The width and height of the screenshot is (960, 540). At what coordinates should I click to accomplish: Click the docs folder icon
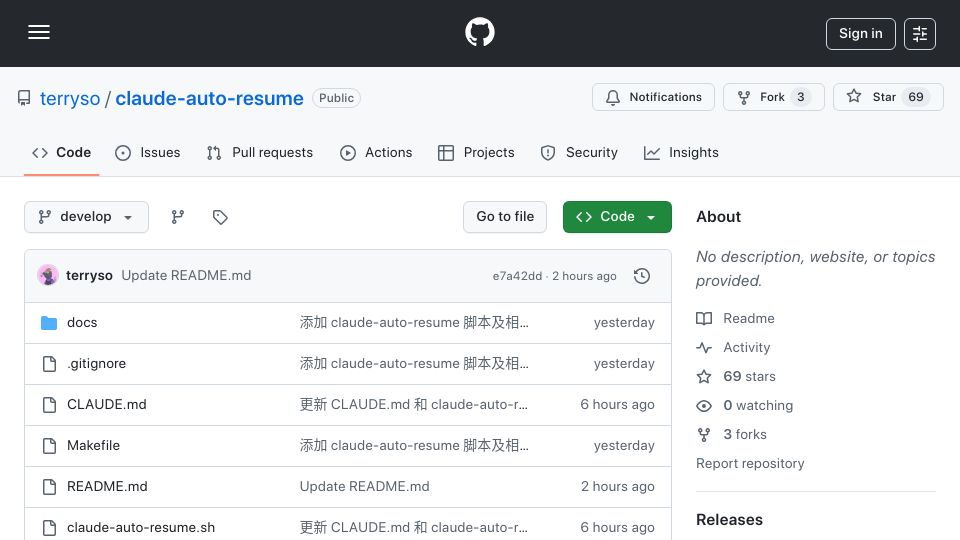(49, 323)
